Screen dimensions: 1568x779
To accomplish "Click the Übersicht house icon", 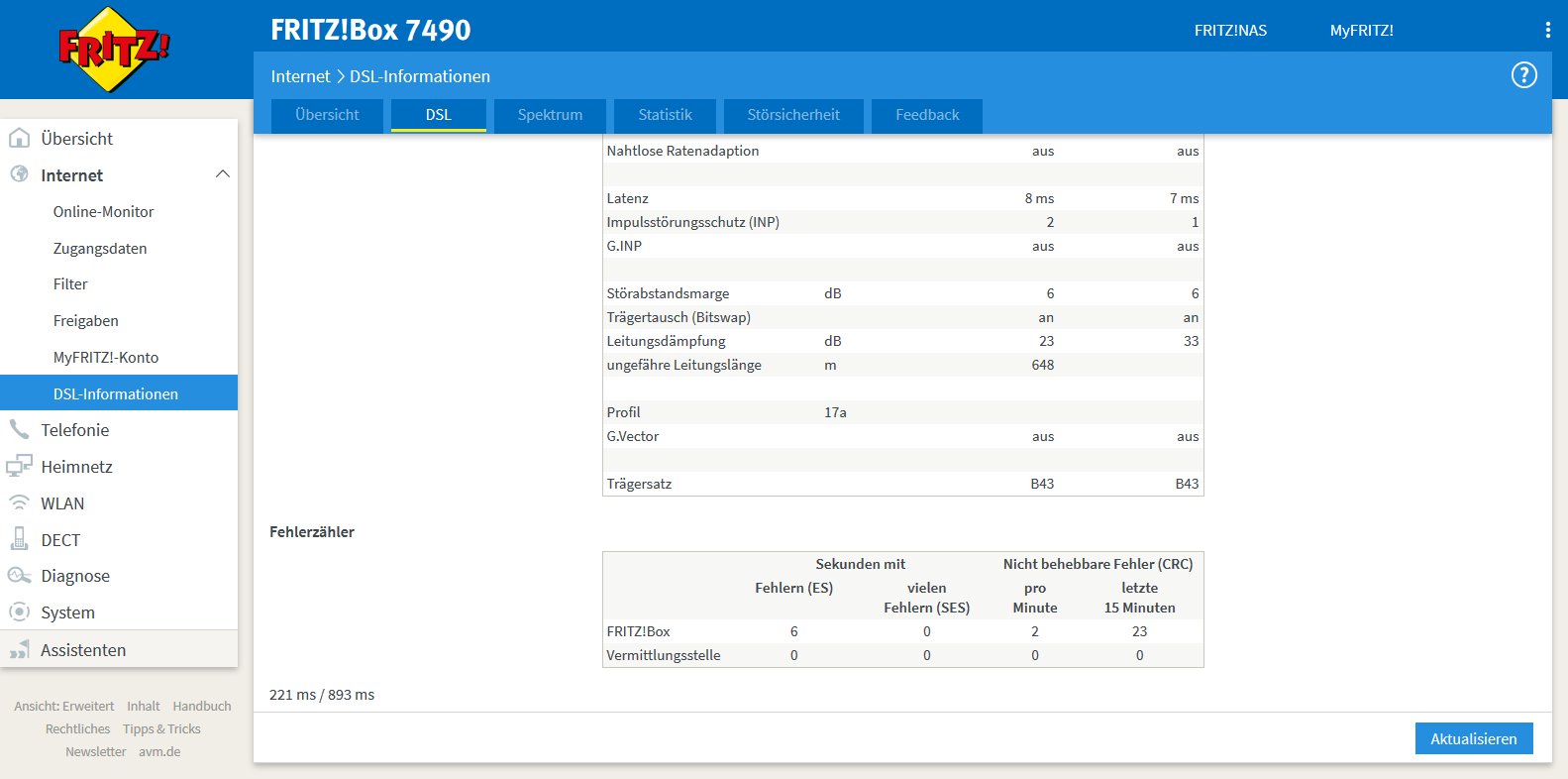I will coord(19,138).
